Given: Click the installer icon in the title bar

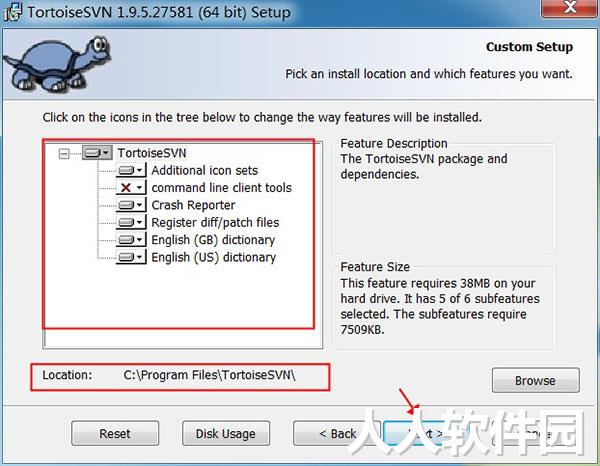Looking at the screenshot, I should click(x=13, y=12).
